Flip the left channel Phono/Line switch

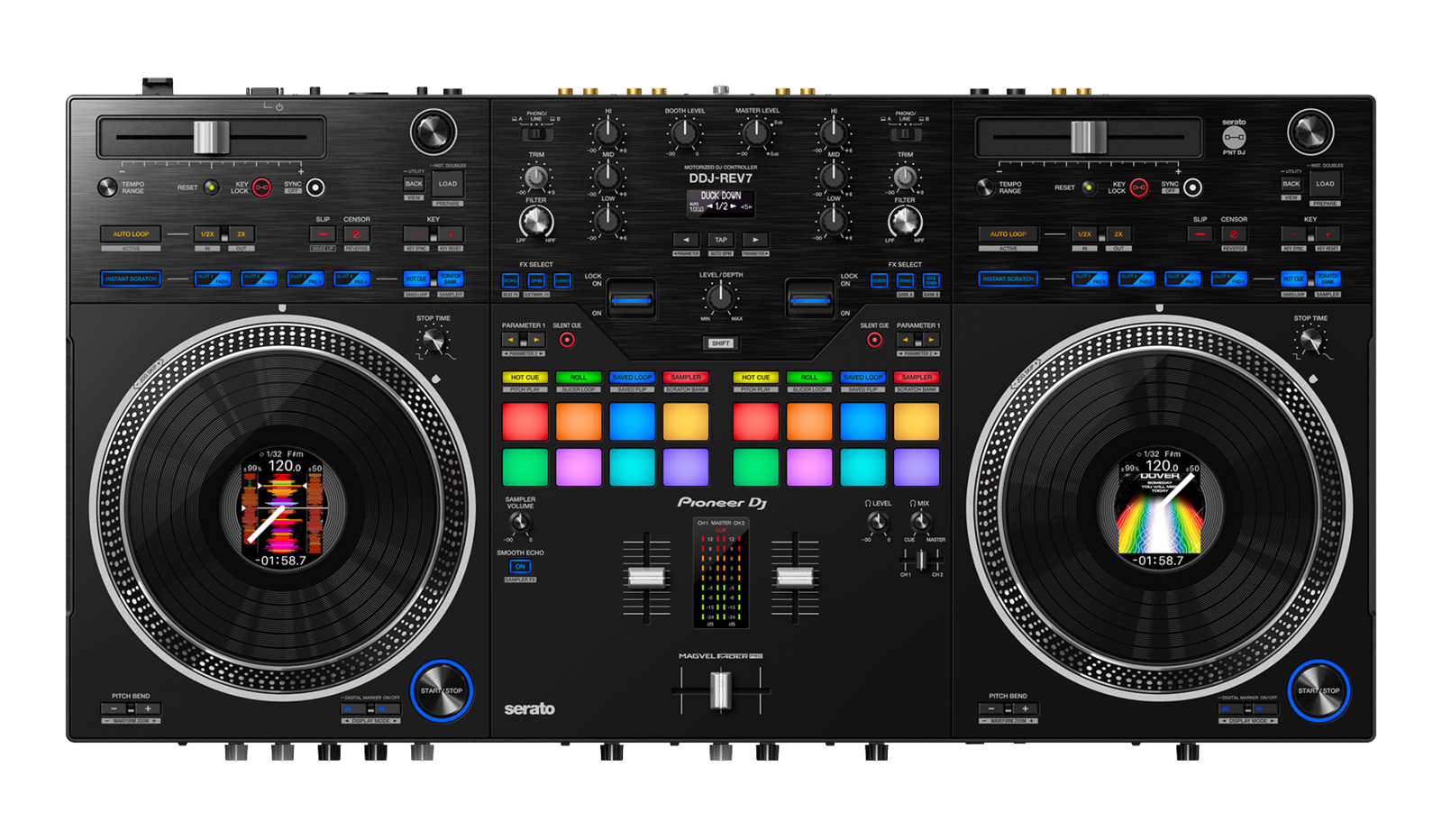coord(537,134)
